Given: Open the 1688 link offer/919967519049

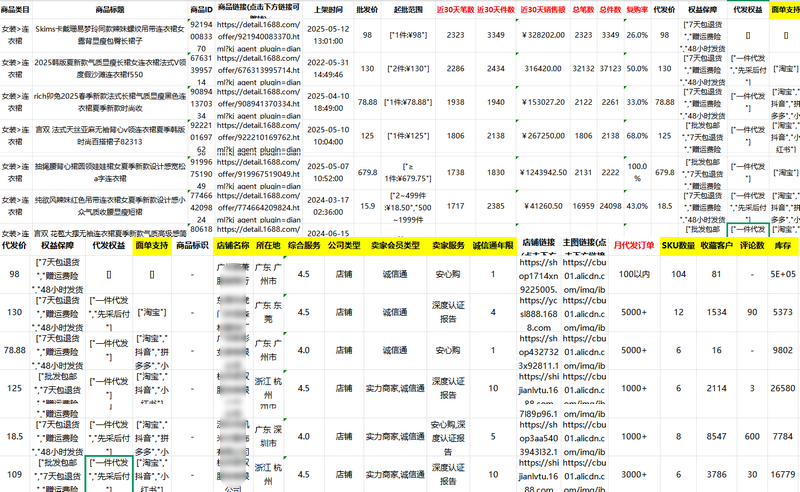Looking at the screenshot, I should (x=258, y=173).
